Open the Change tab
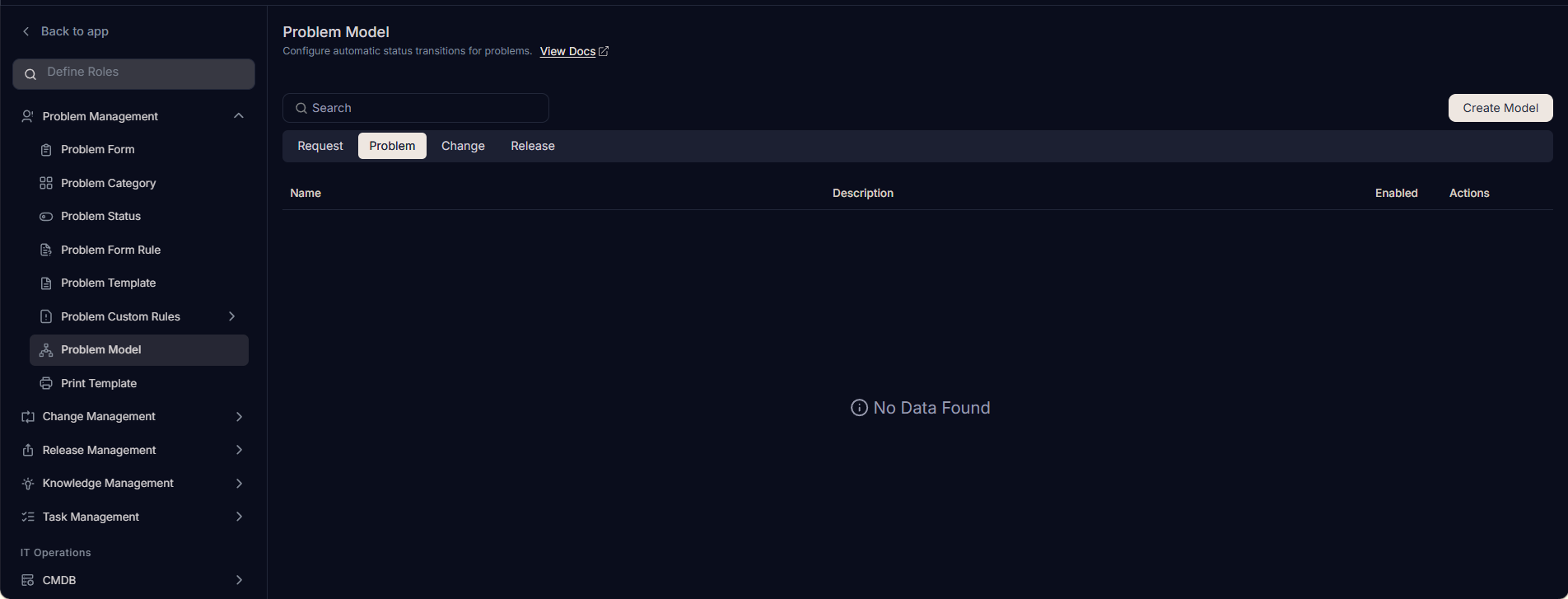1568x599 pixels. (x=463, y=146)
